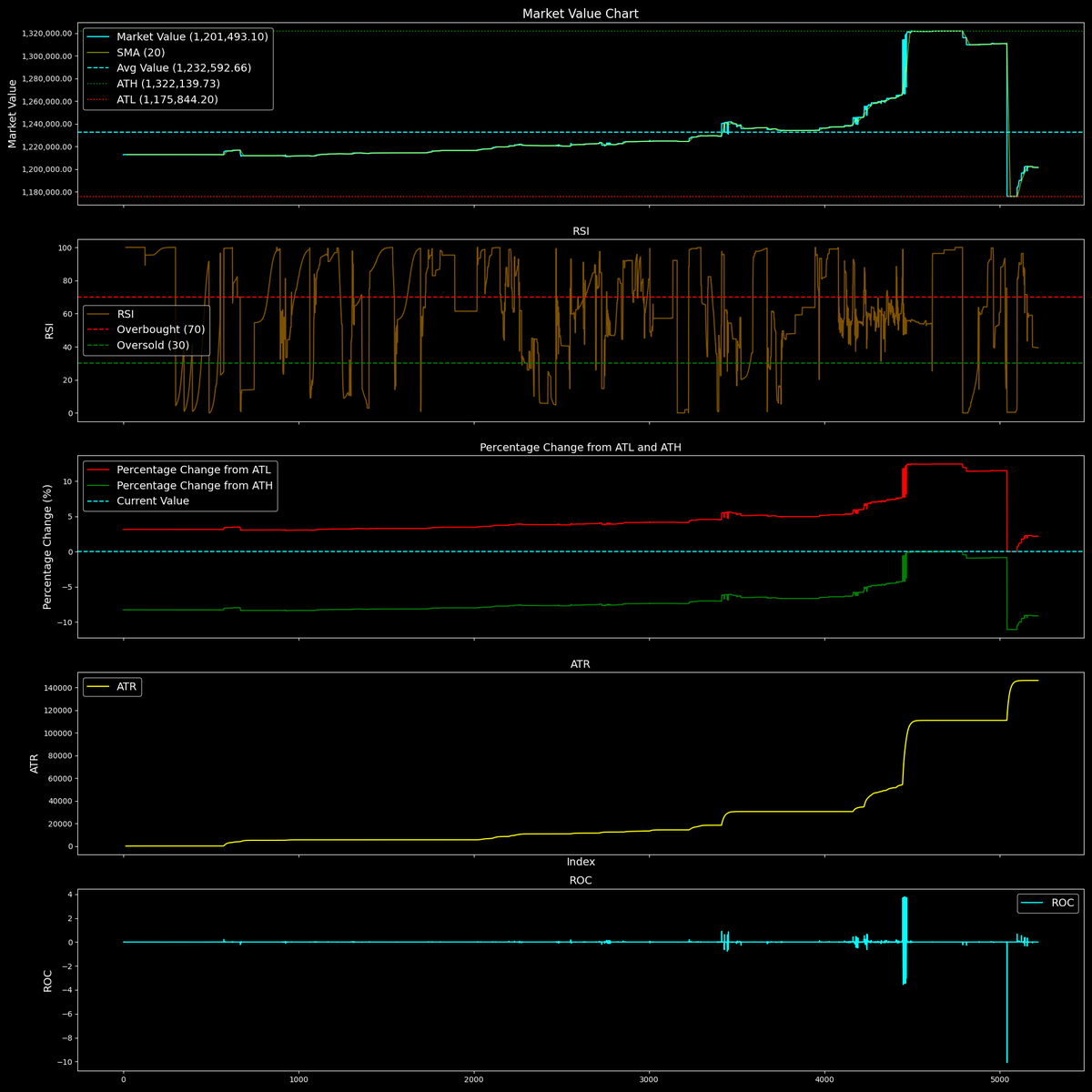1092x1092 pixels.
Task: Select the 100000 tick on the ATR axis
Action: pos(59,733)
